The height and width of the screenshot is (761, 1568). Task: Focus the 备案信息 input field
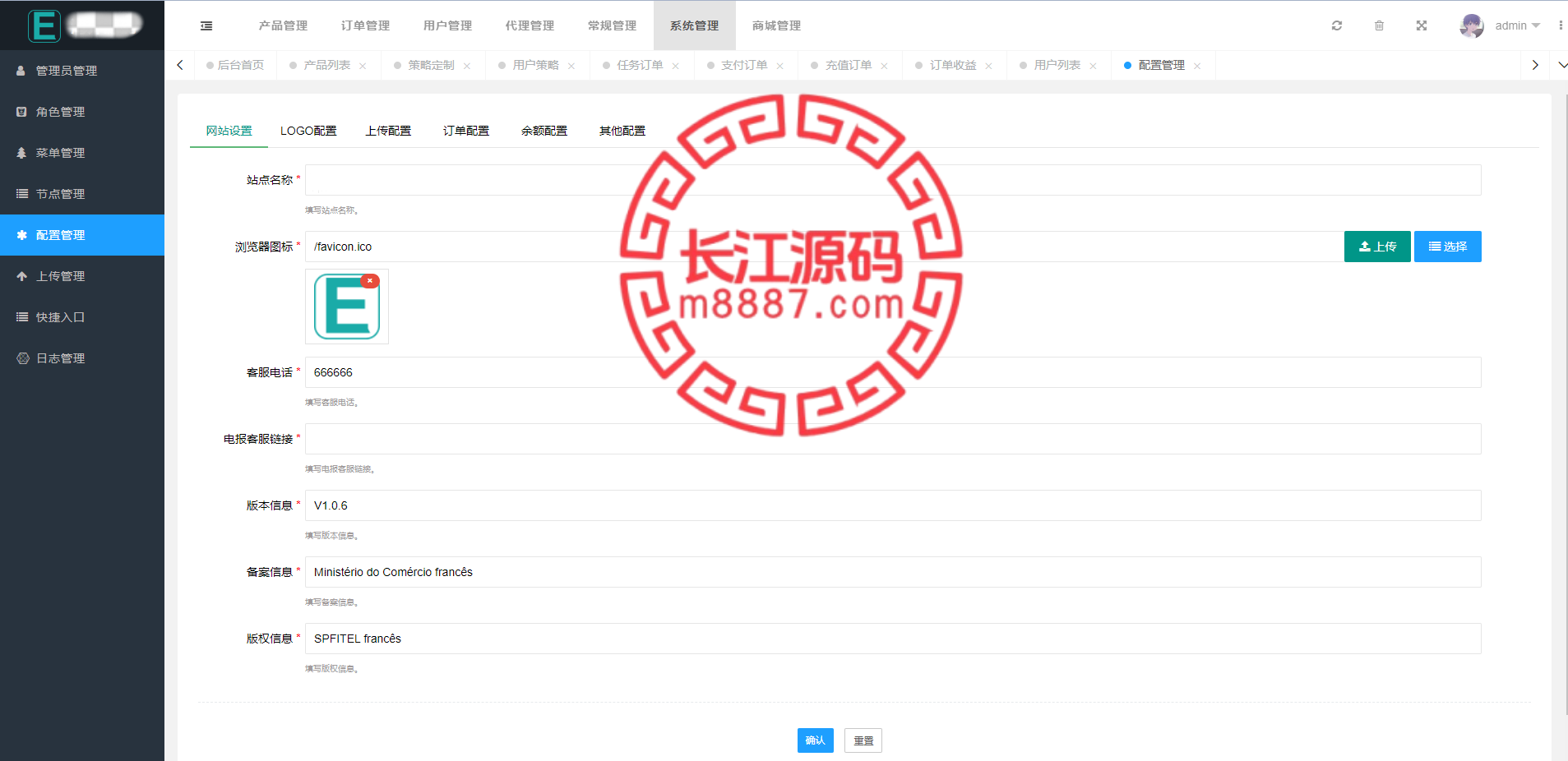tap(893, 572)
